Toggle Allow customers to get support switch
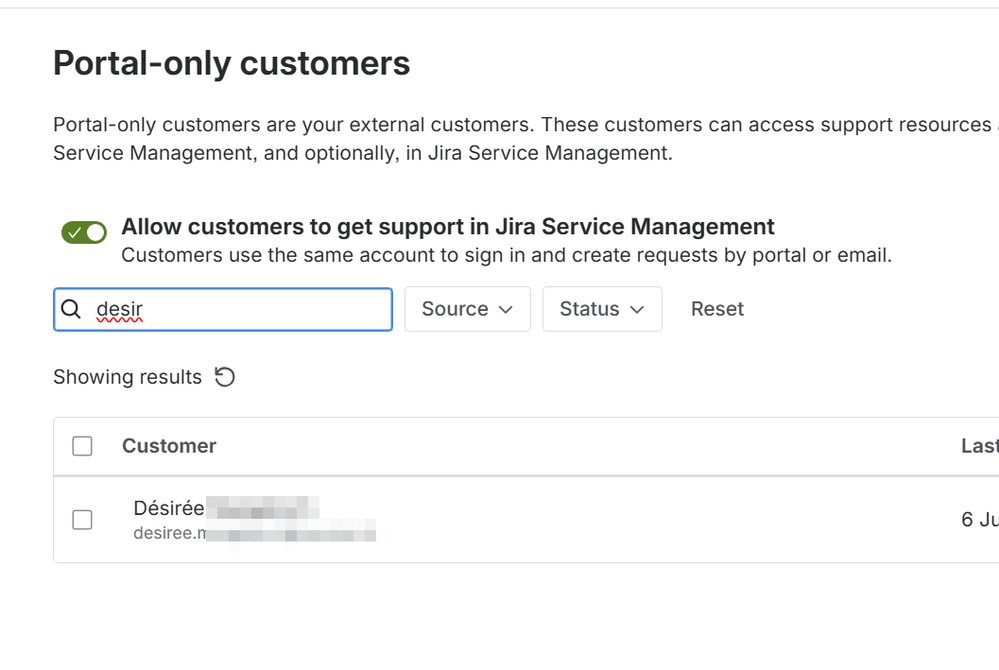This screenshot has width=999, height=670. tap(84, 232)
